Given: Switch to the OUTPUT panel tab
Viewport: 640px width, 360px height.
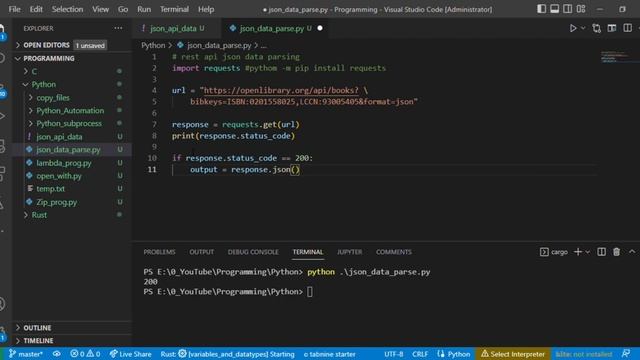Looking at the screenshot, I should [202, 252].
